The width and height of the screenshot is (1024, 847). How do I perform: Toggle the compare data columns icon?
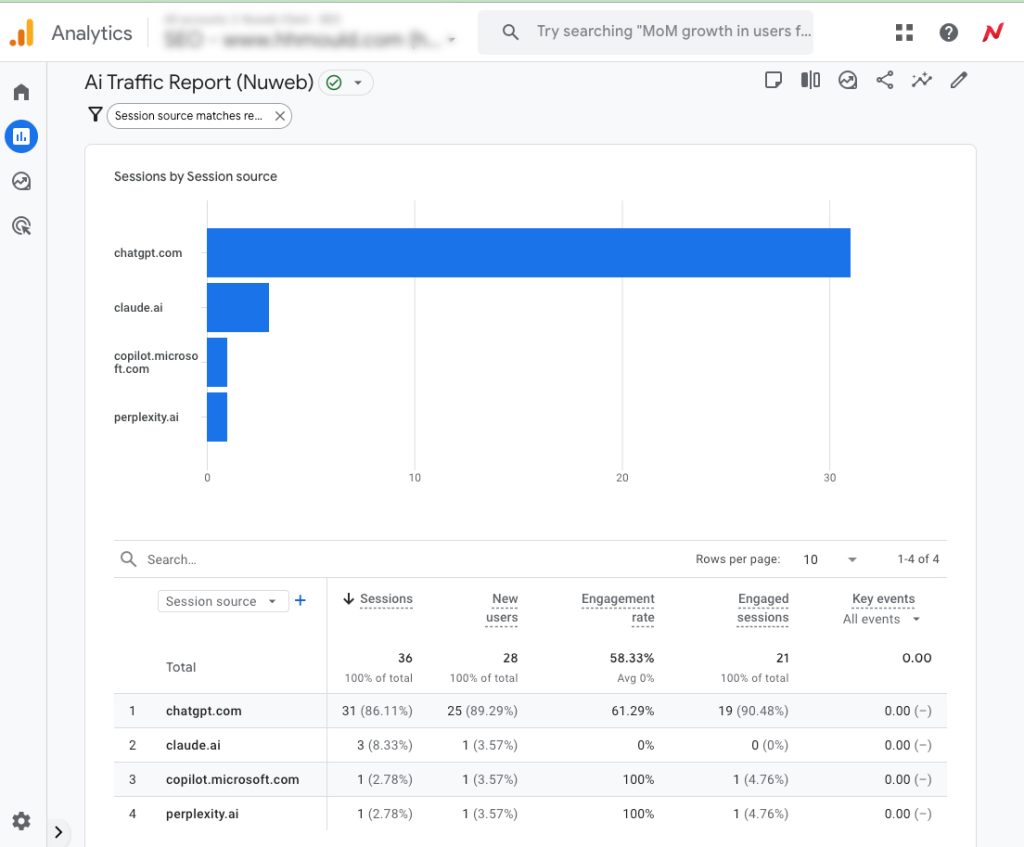[x=810, y=80]
